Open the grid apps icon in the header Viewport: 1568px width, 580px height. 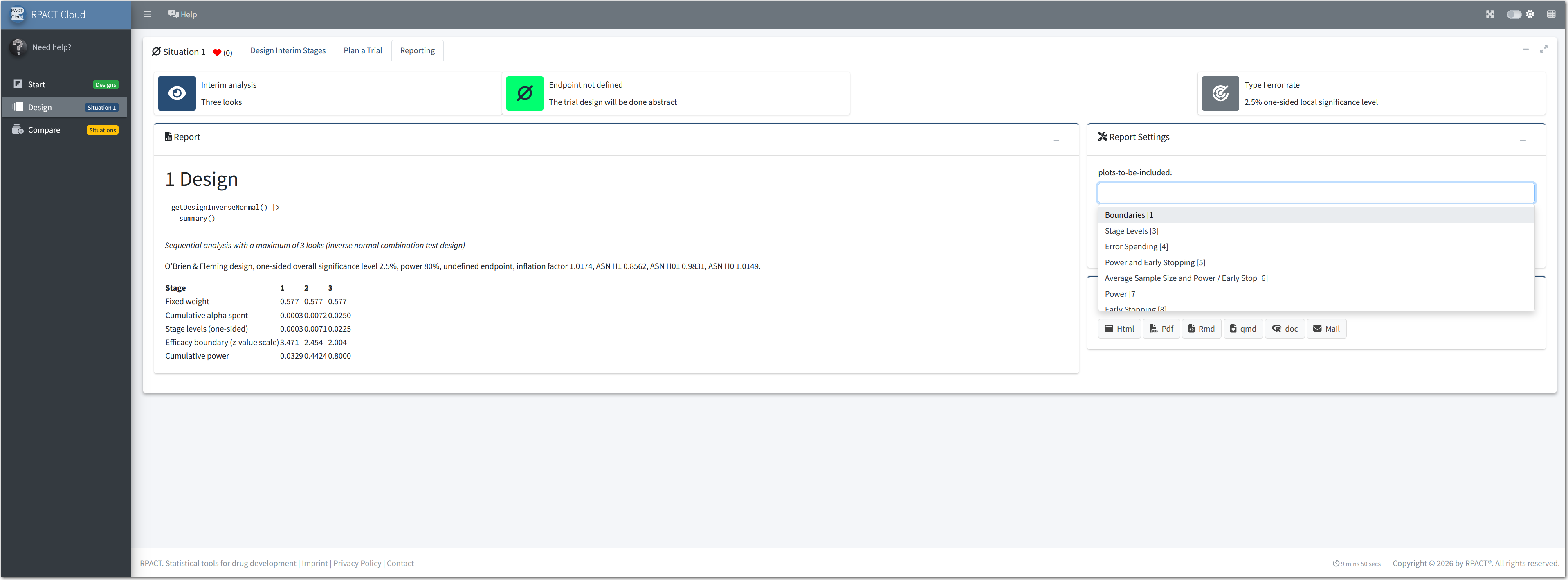coord(1551,14)
